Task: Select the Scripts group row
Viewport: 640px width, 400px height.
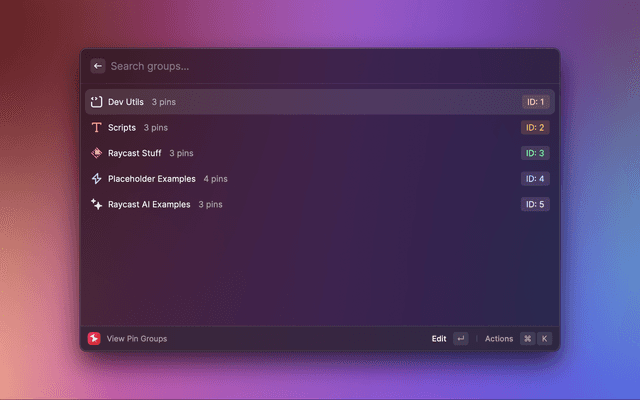Action: point(300,128)
